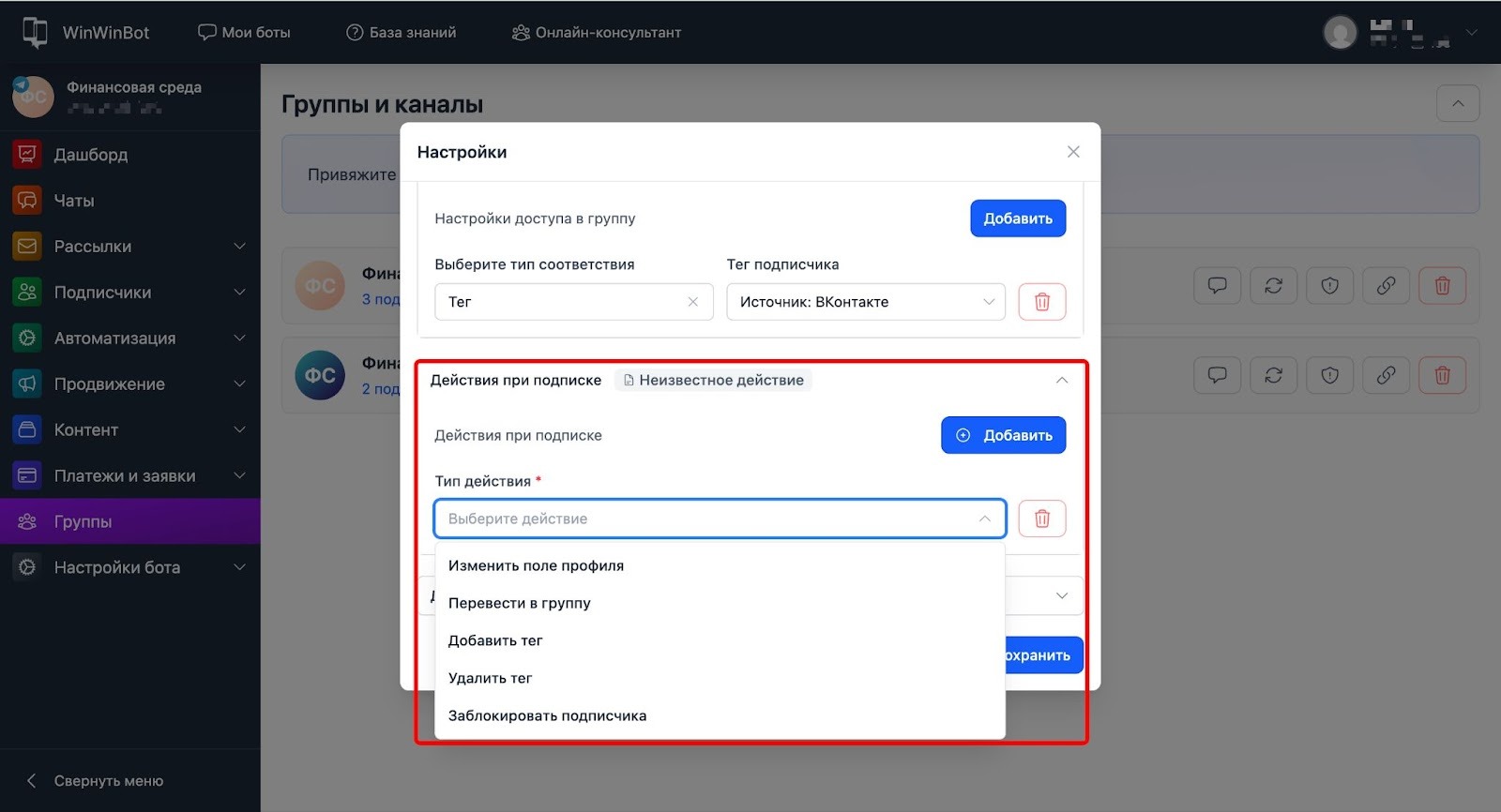The height and width of the screenshot is (812, 1501).
Task: Open the chat bubble icon for the second group
Action: click(1217, 376)
